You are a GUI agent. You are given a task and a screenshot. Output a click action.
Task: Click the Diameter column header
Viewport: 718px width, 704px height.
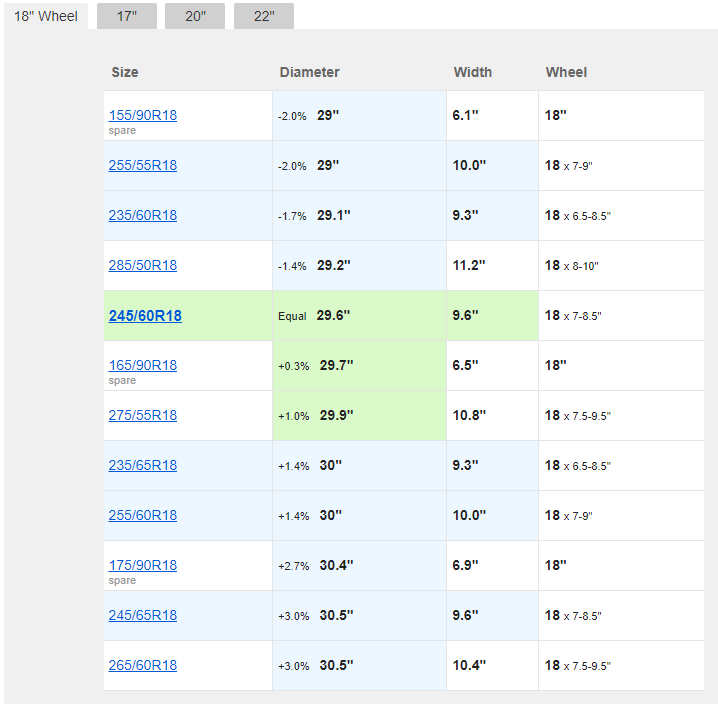point(309,72)
